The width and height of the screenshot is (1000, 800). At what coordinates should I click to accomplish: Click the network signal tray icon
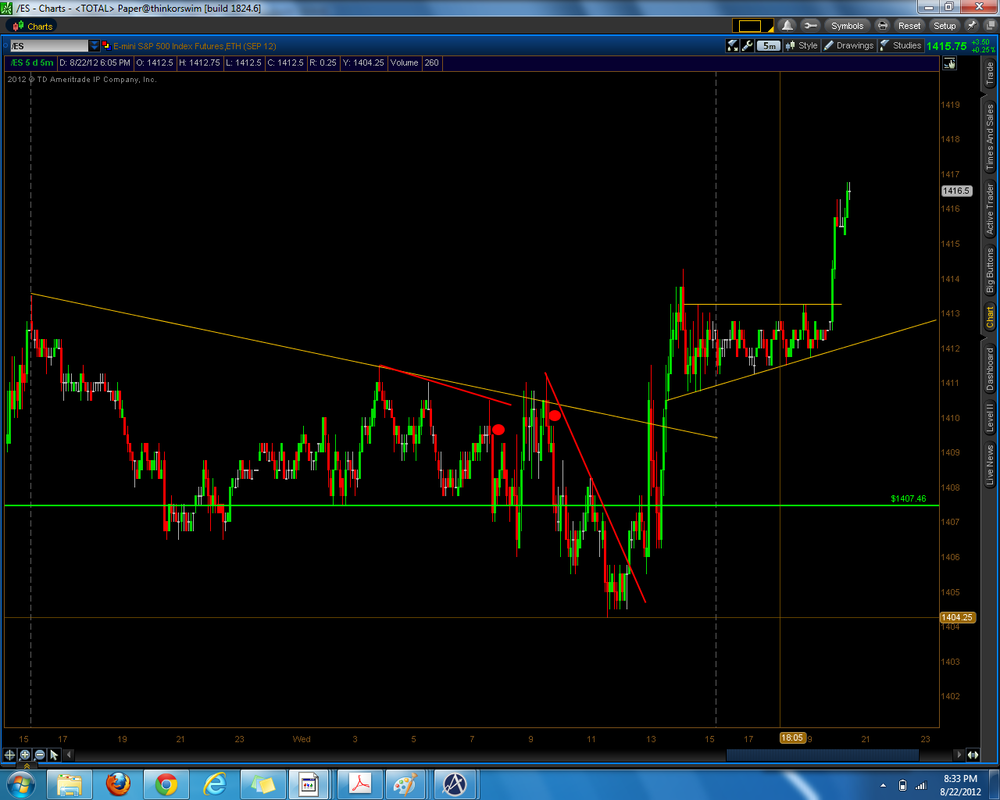[920, 785]
